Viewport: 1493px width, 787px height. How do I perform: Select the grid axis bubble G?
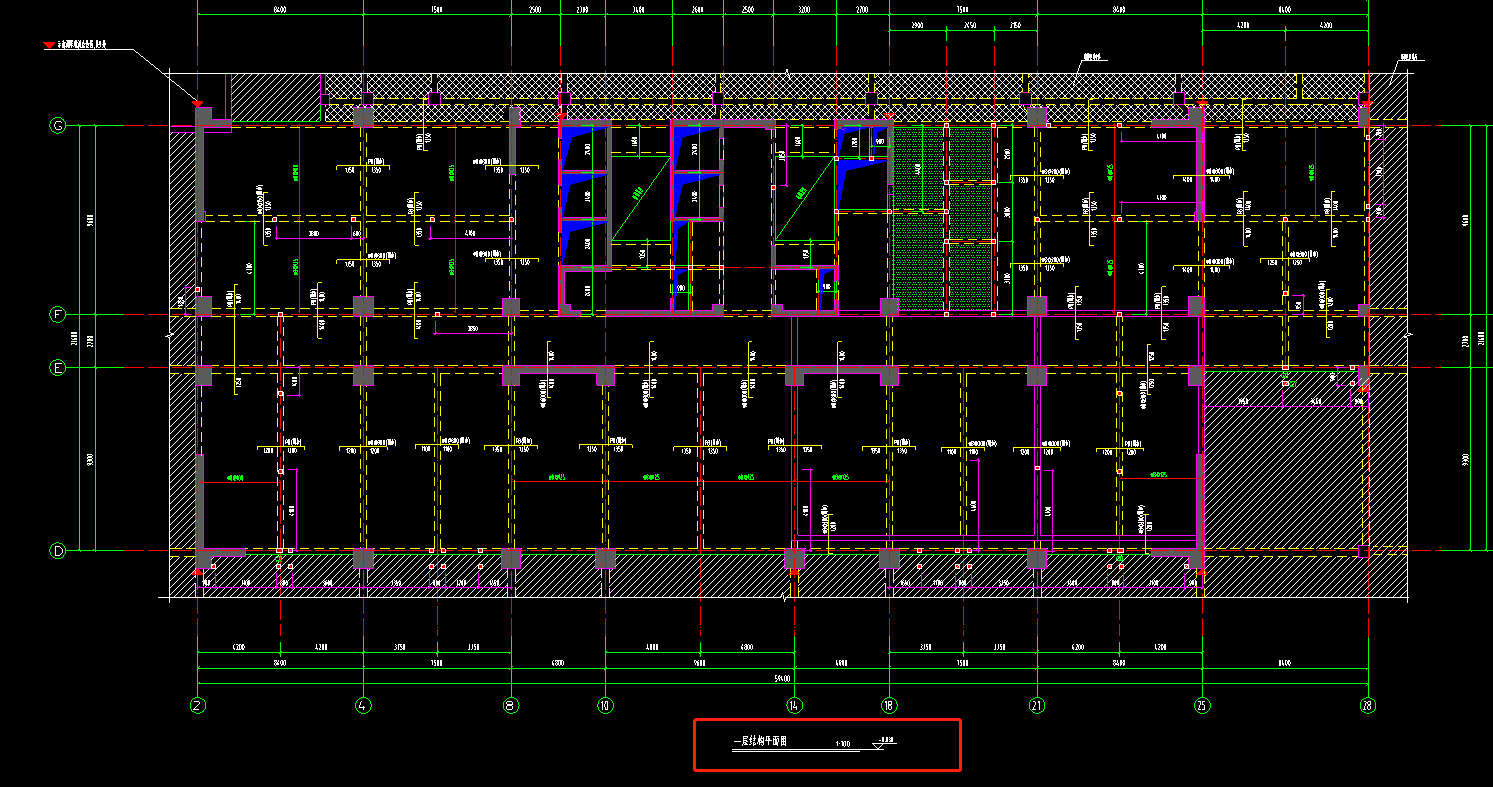[x=58, y=126]
